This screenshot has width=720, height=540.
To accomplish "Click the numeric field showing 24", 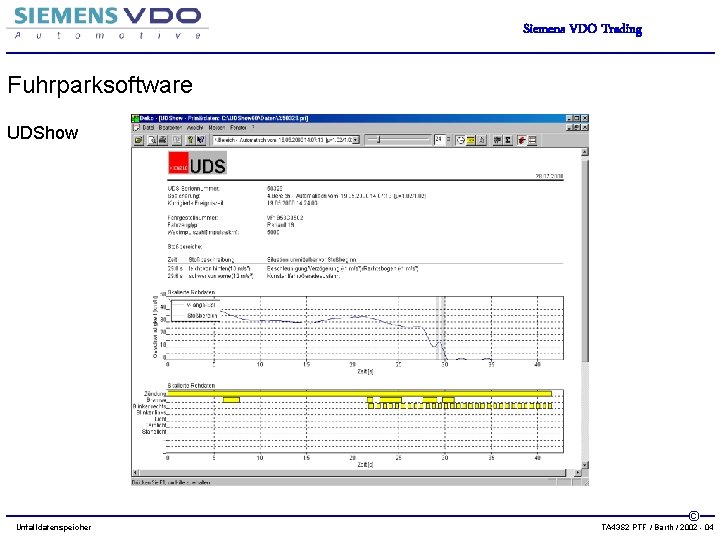I will 439,140.
